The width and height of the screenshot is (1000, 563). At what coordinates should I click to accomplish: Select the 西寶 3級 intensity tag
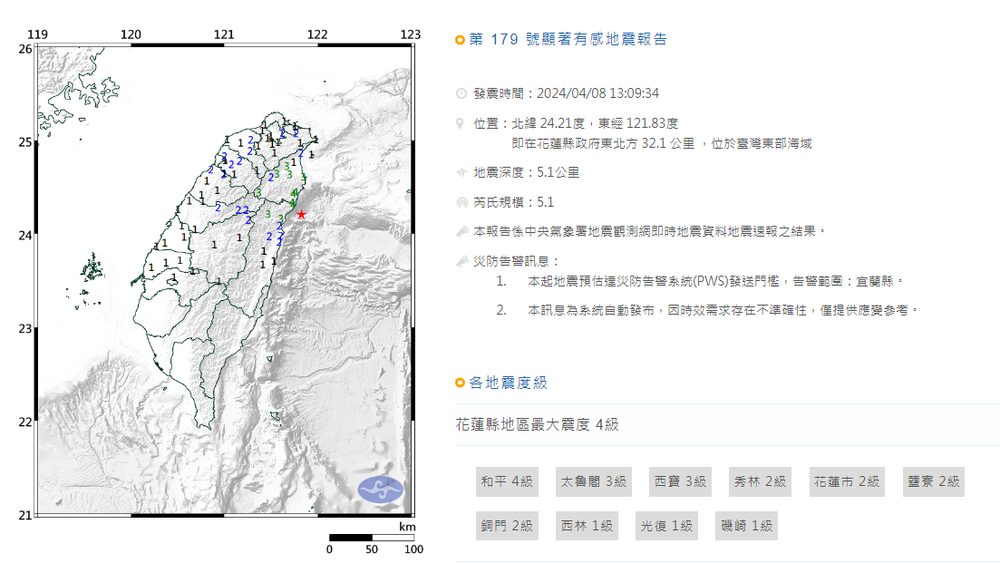tap(680, 481)
